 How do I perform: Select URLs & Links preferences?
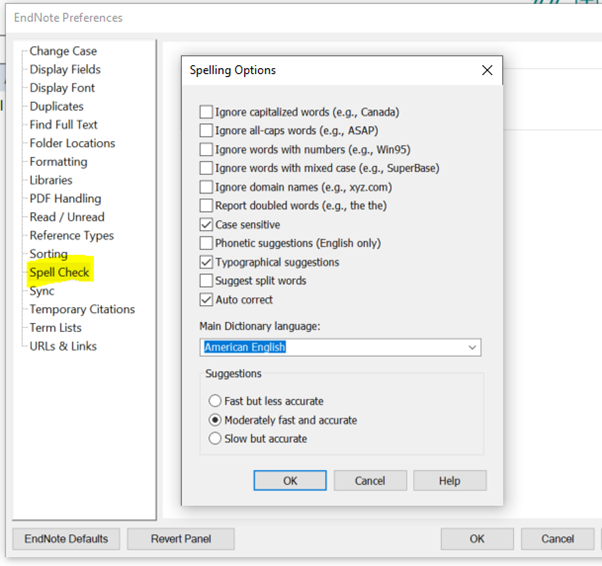(63, 346)
